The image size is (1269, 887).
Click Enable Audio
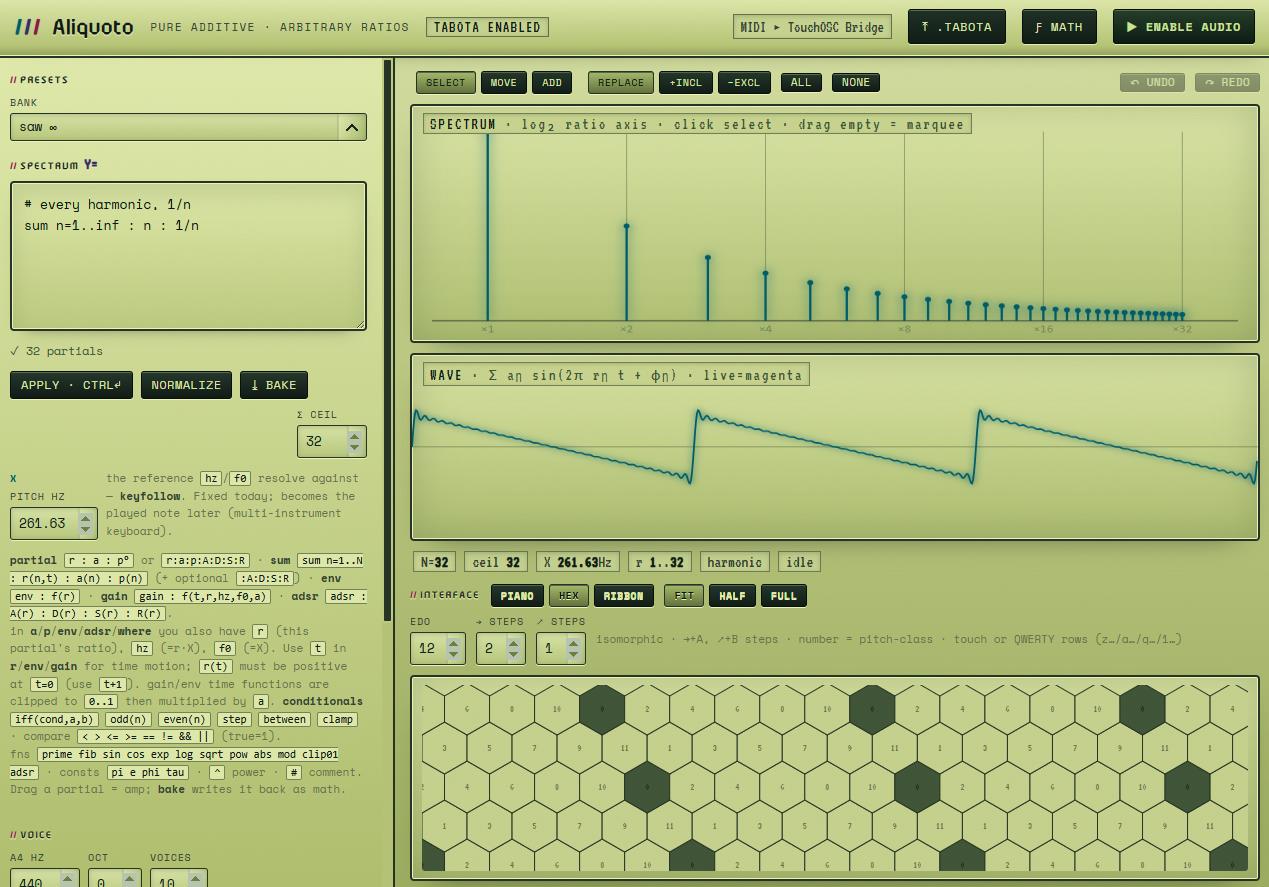[1183, 27]
